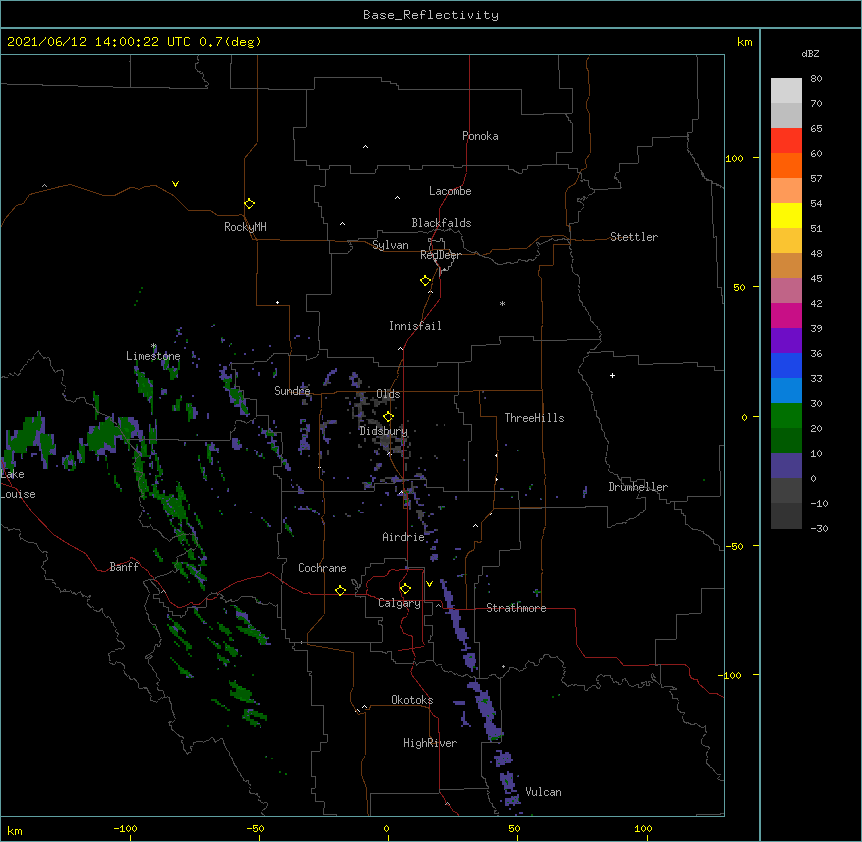Click the RedDeer city label
Image resolution: width=862 pixels, height=842 pixels.
point(440,255)
